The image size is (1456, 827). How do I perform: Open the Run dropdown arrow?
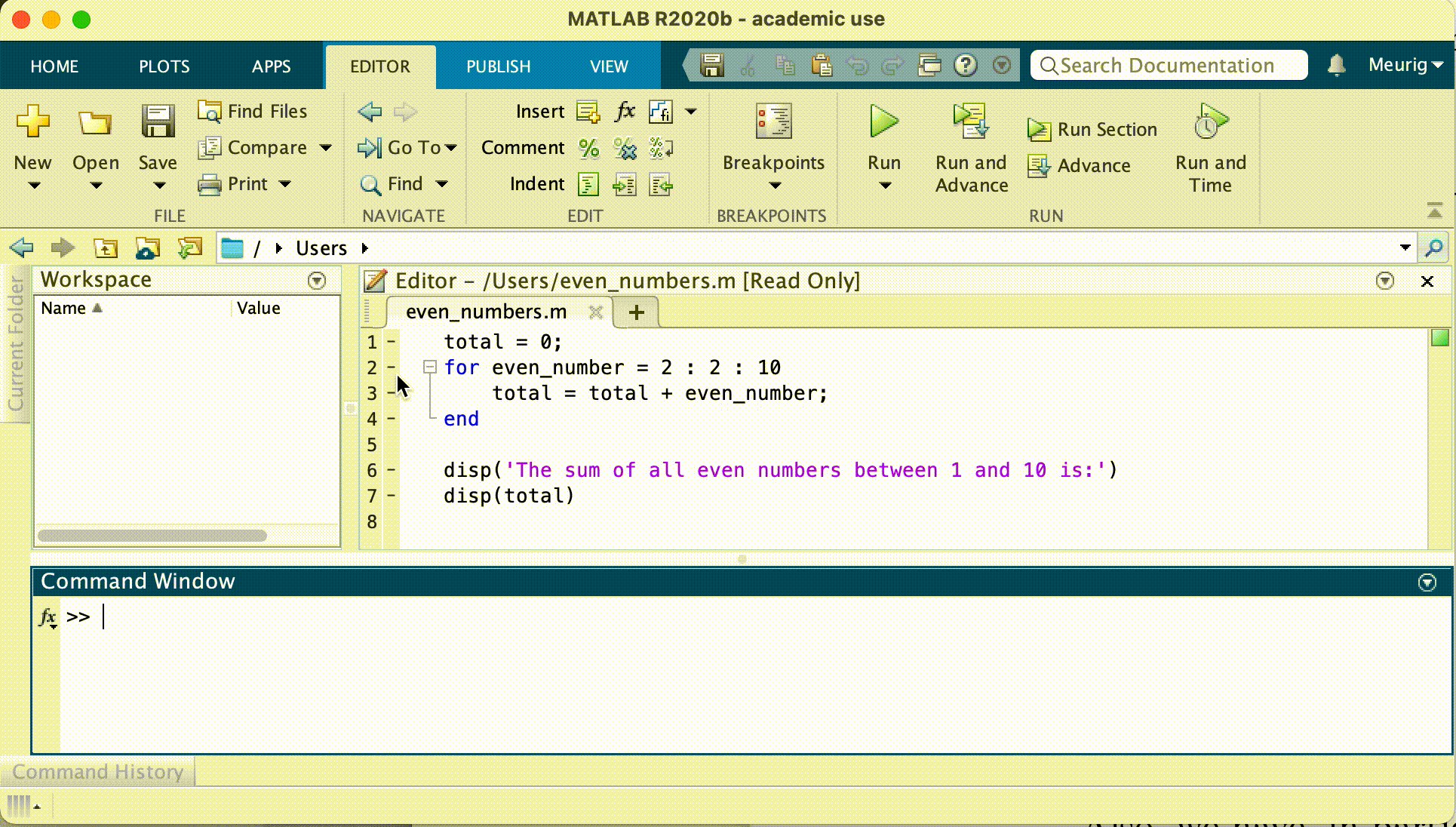coord(885,185)
